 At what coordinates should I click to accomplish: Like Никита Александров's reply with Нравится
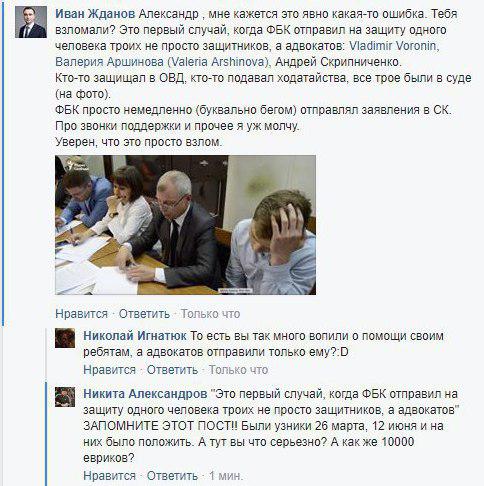(x=109, y=476)
